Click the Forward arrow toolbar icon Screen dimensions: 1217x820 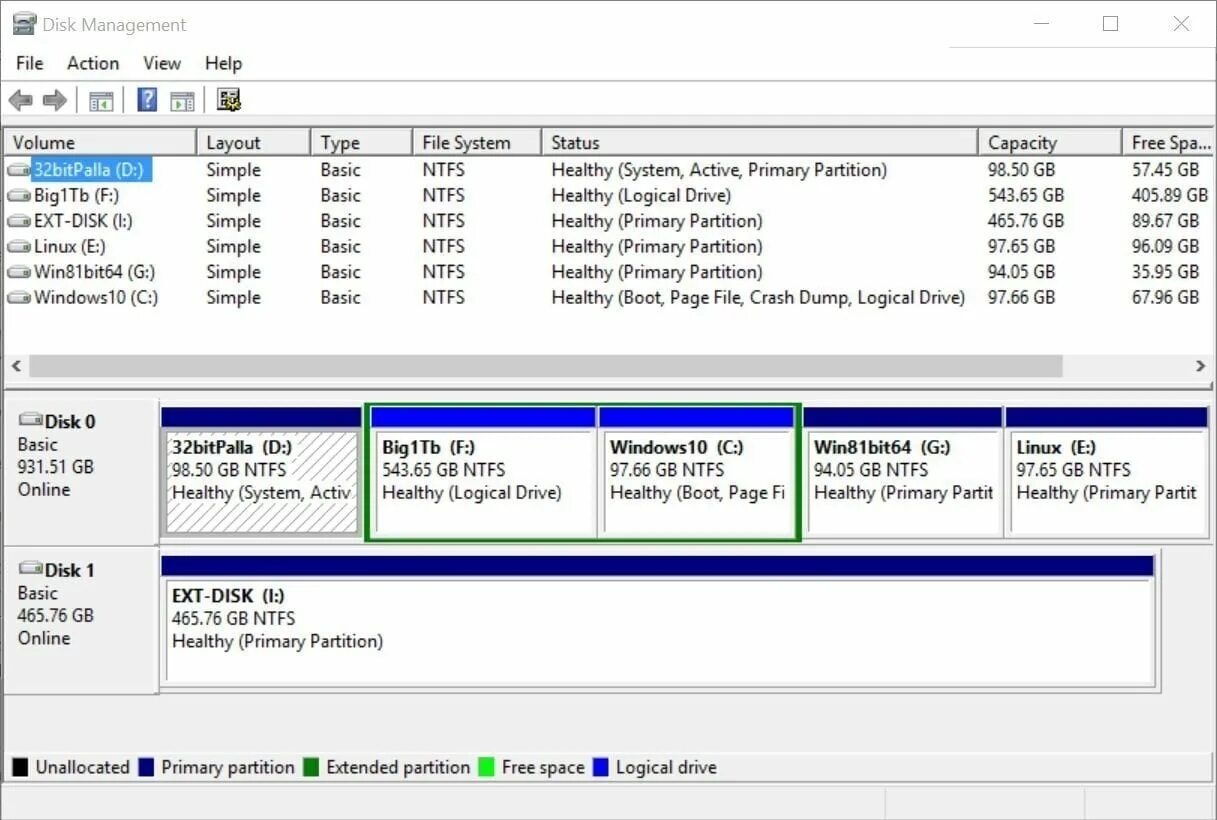[x=55, y=100]
